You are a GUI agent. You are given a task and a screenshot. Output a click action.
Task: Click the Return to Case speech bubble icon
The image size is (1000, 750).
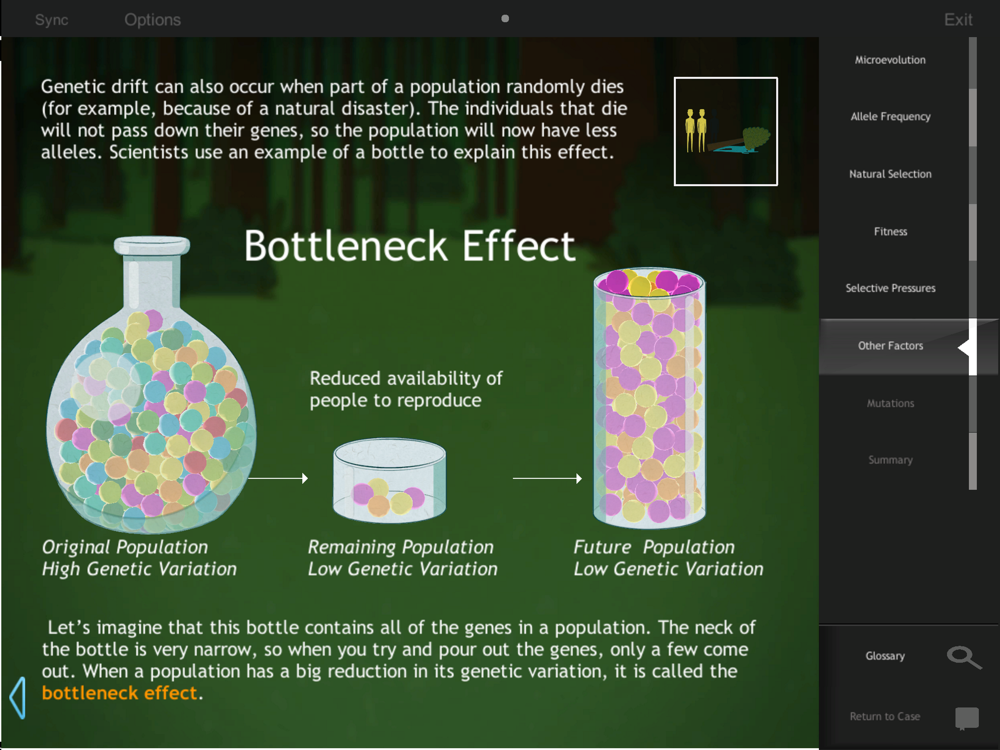pos(967,717)
